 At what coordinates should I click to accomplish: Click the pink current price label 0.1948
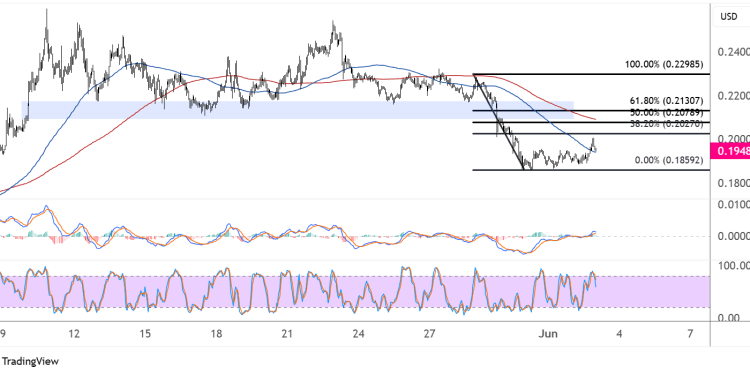[730, 152]
